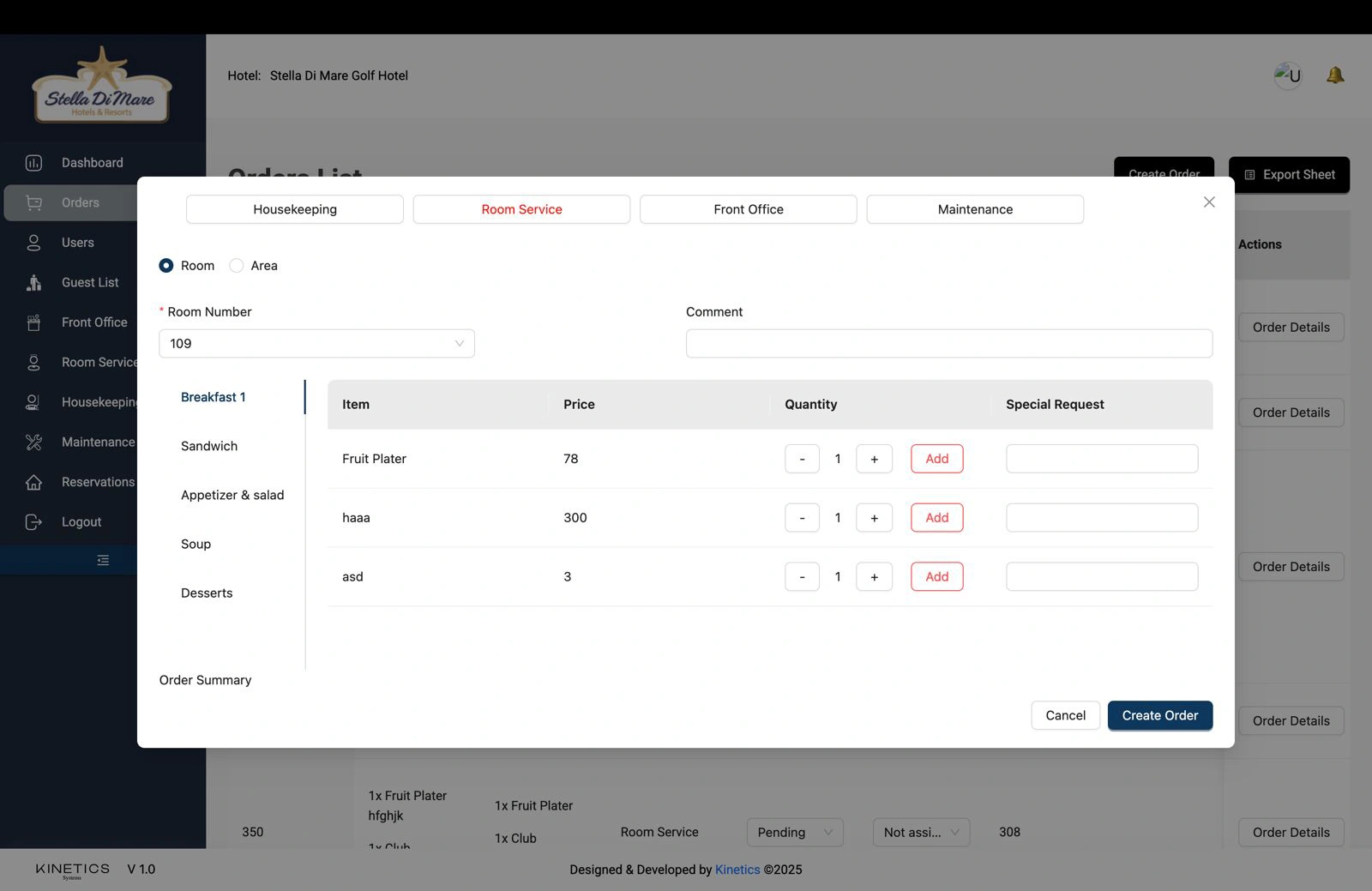Open notifications bell icon
The width and height of the screenshot is (1372, 891).
tap(1334, 75)
